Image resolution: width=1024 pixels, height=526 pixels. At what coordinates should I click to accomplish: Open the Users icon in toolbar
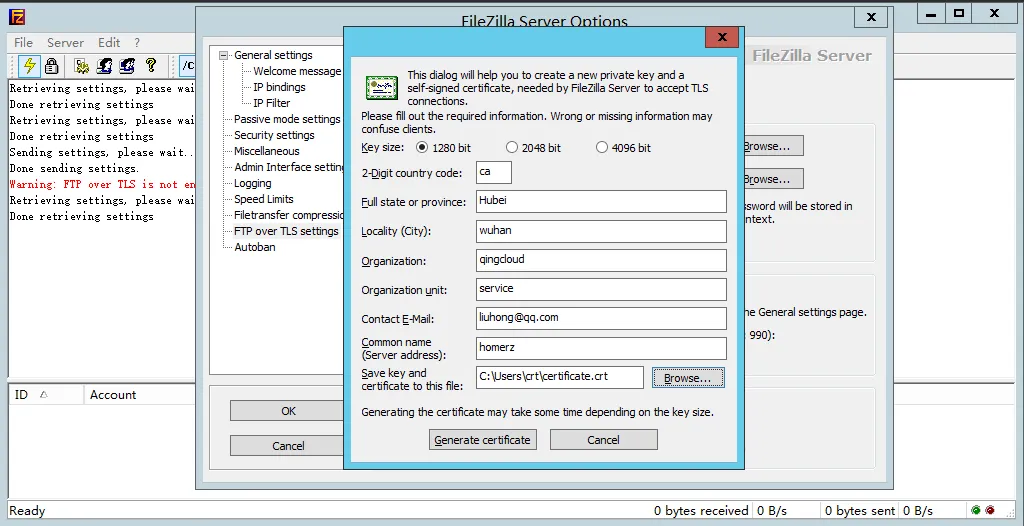[104, 65]
